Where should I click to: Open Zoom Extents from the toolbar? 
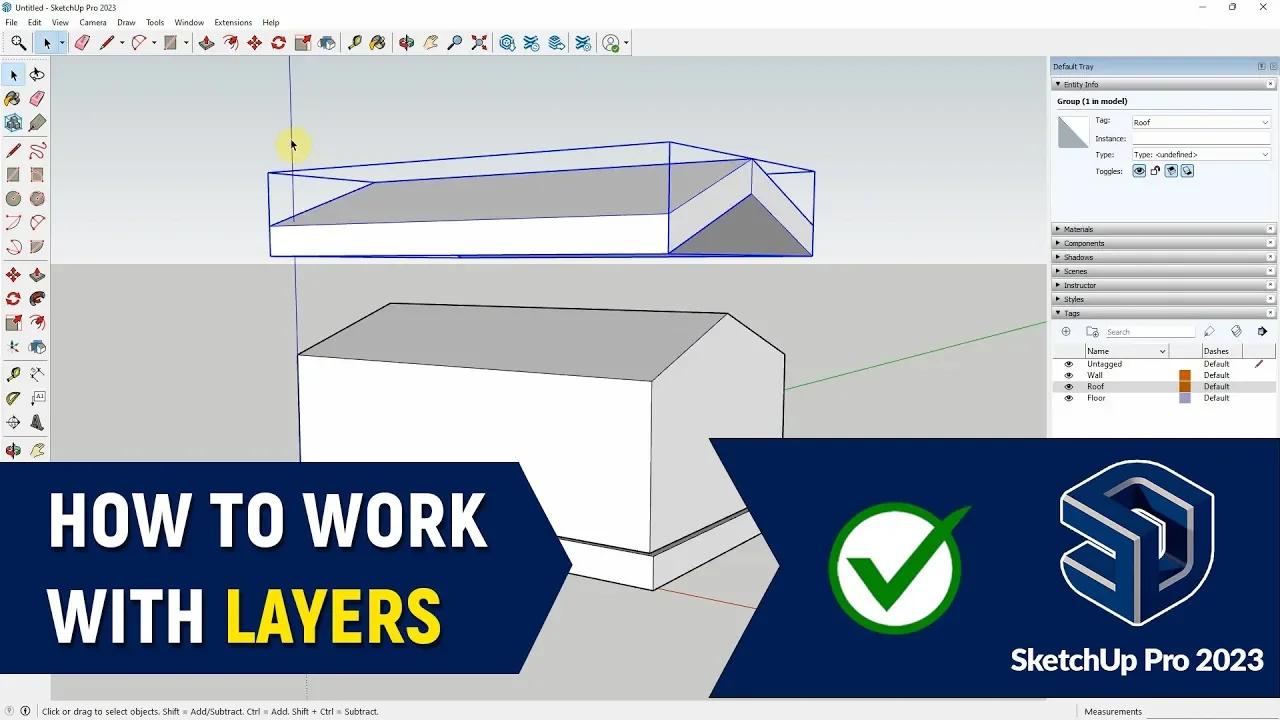tap(477, 42)
